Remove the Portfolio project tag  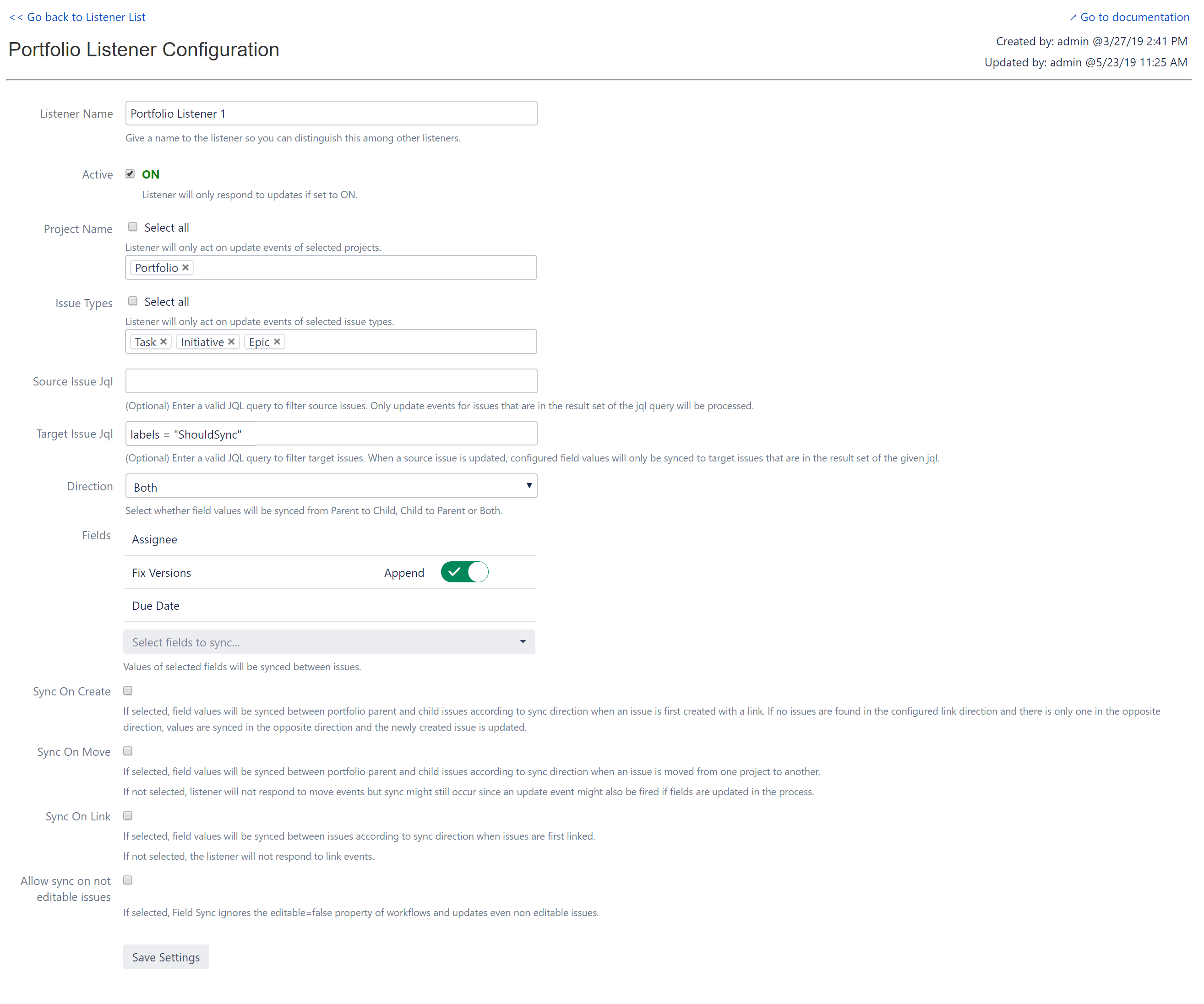coord(186,267)
